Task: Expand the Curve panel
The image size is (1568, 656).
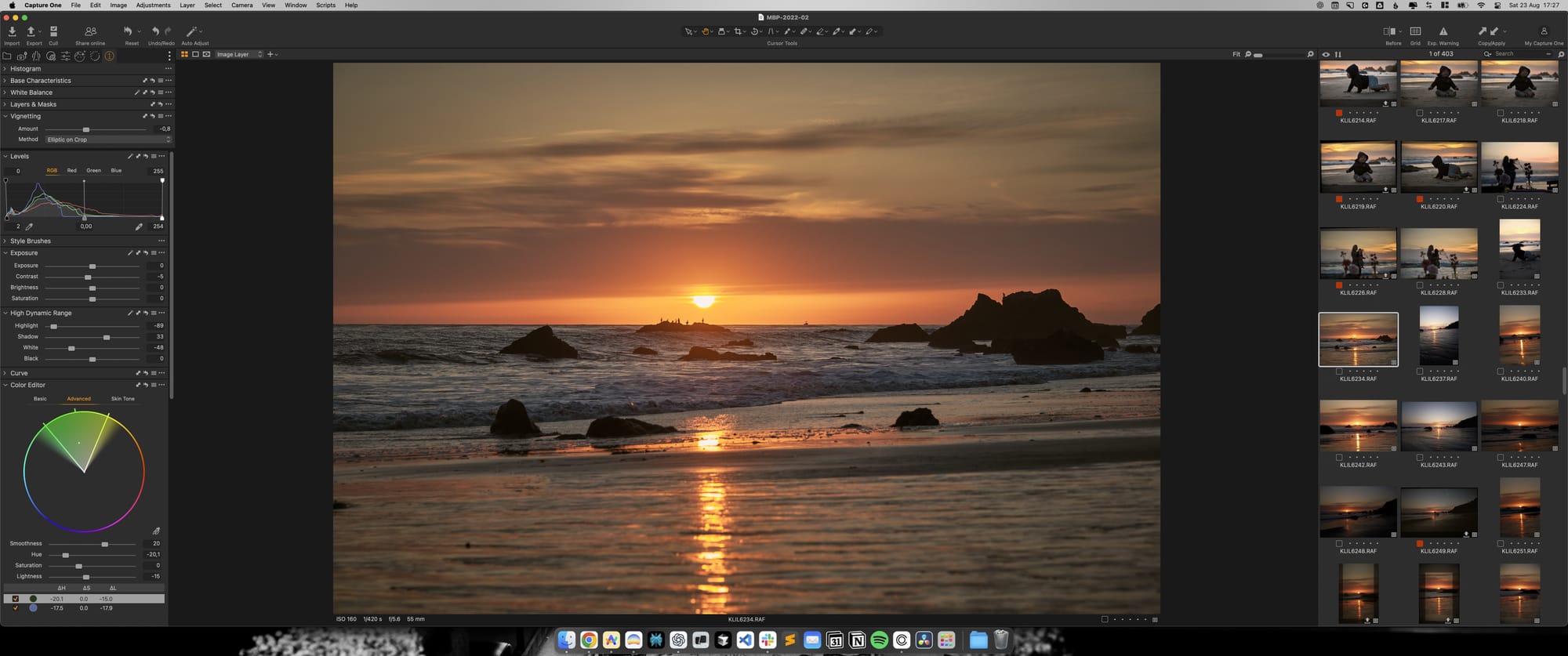Action: point(5,373)
